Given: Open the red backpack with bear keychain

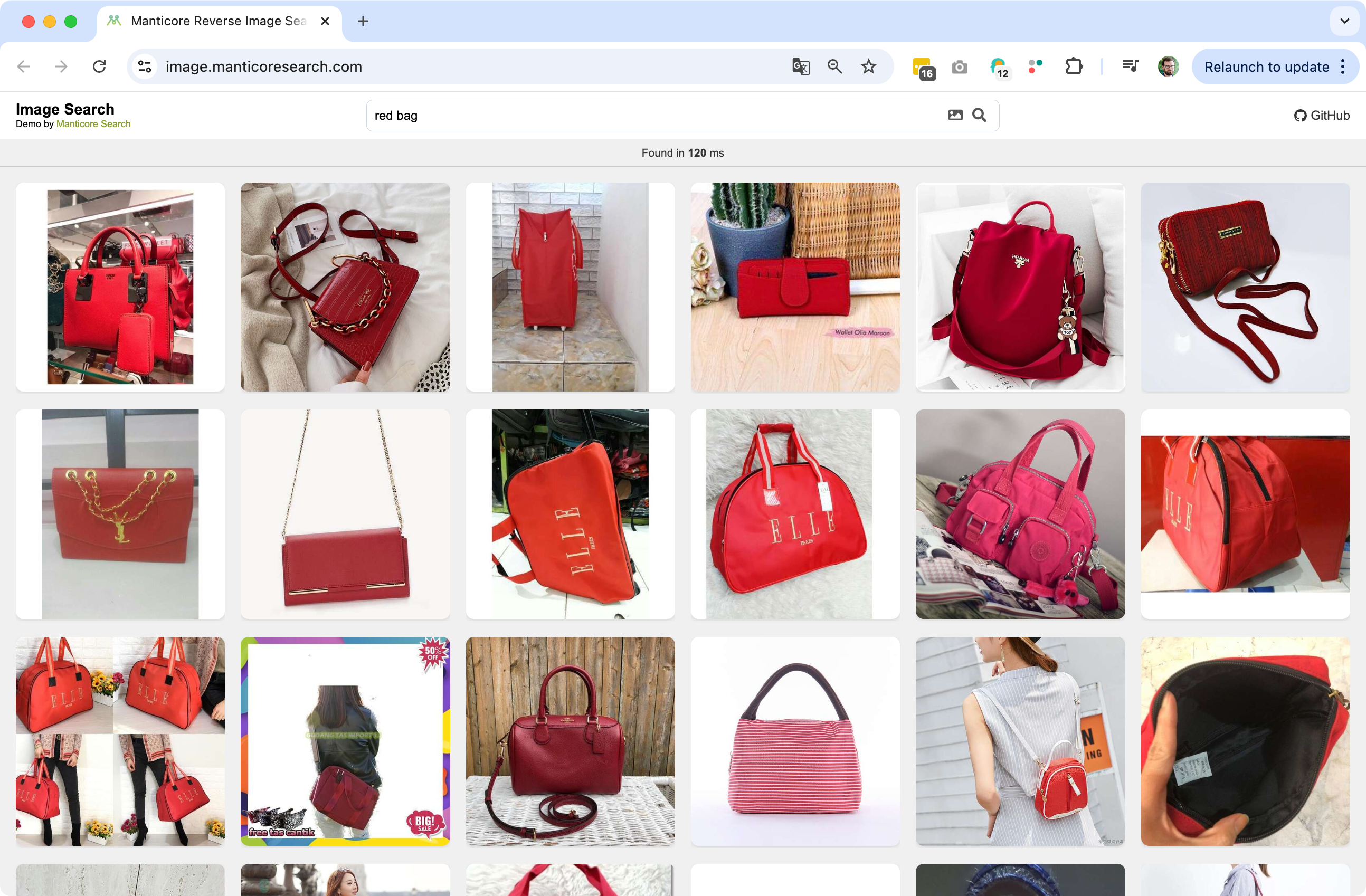Looking at the screenshot, I should coord(1020,287).
